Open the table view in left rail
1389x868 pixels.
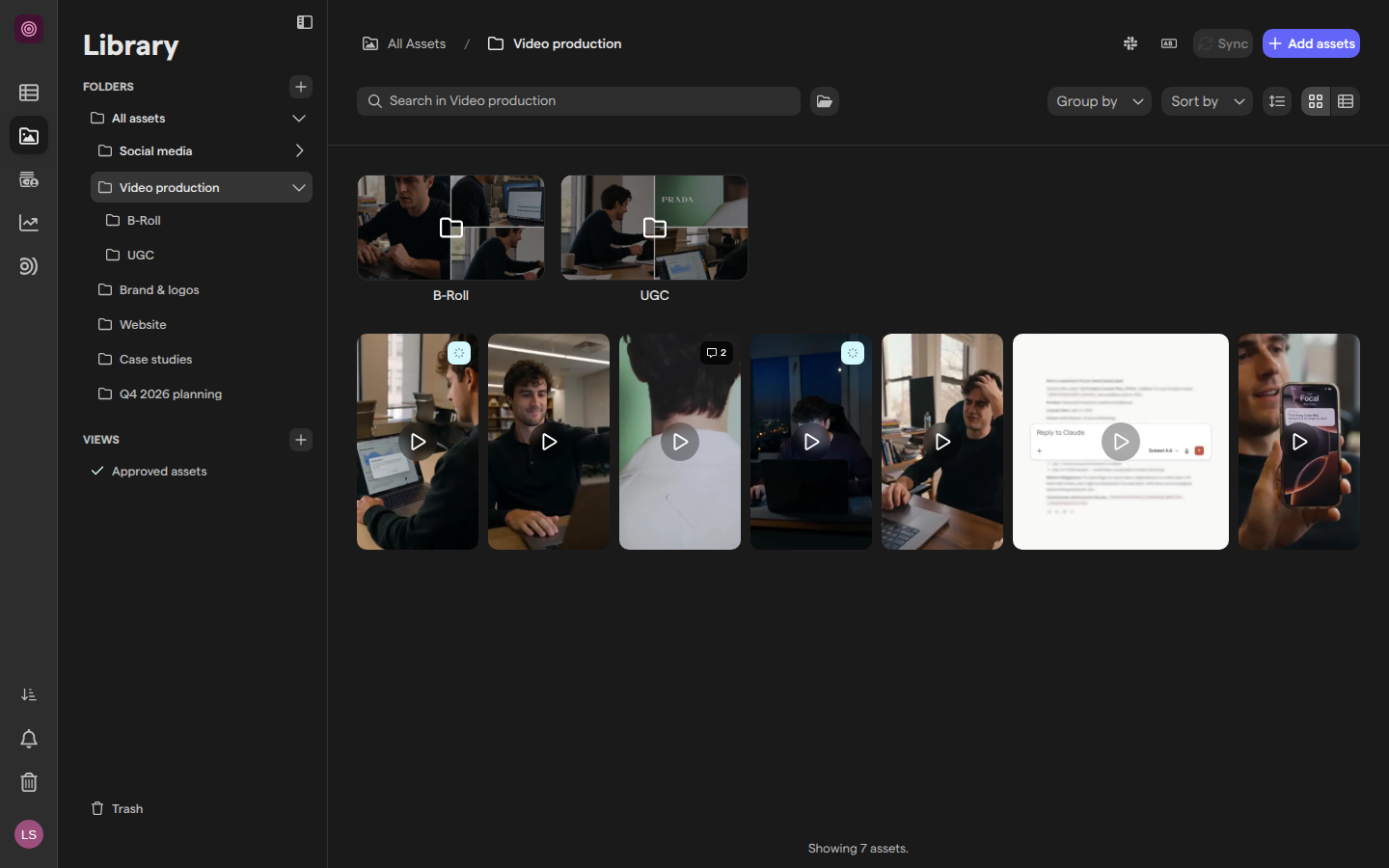tap(29, 93)
